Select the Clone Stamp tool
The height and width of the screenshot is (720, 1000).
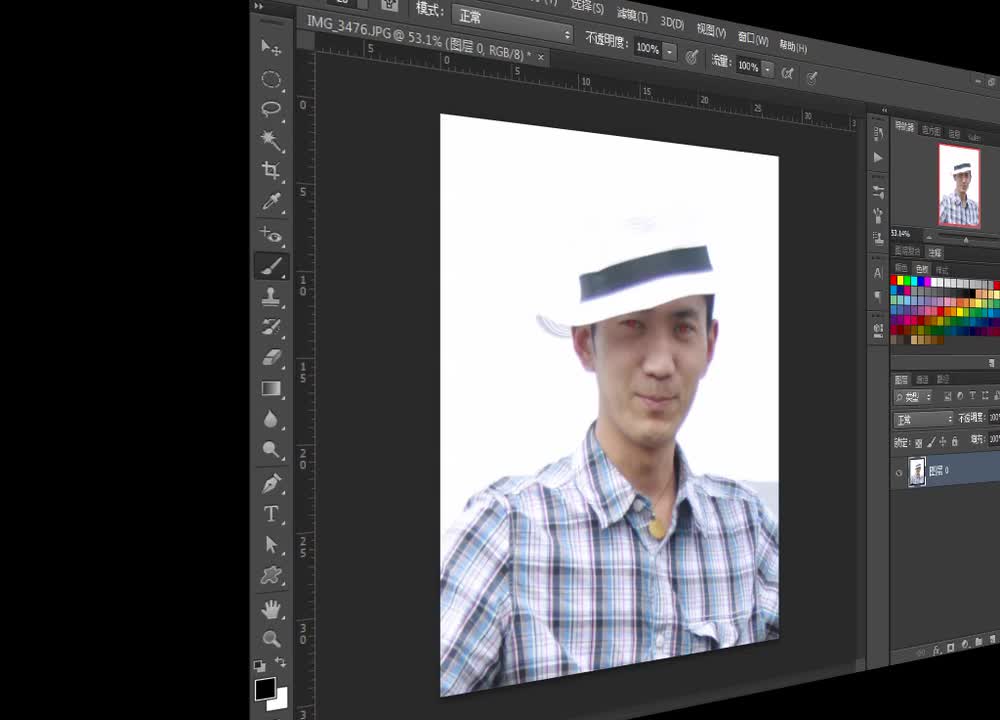271,297
